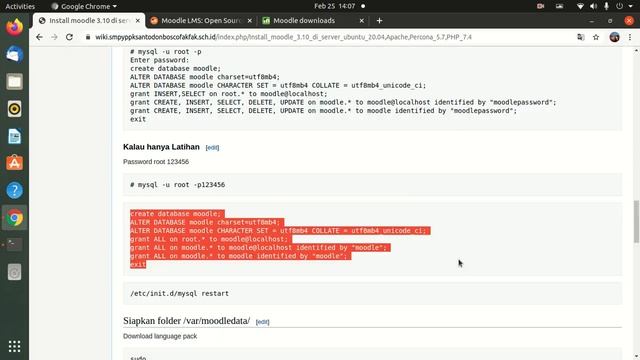Edit the Siapkan folder /var/moodledata/ section
This screenshot has height=360, width=640.
coord(262,322)
